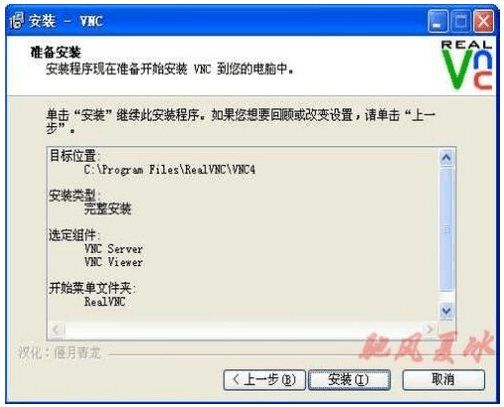Select the VNC Server component line

(x=113, y=249)
